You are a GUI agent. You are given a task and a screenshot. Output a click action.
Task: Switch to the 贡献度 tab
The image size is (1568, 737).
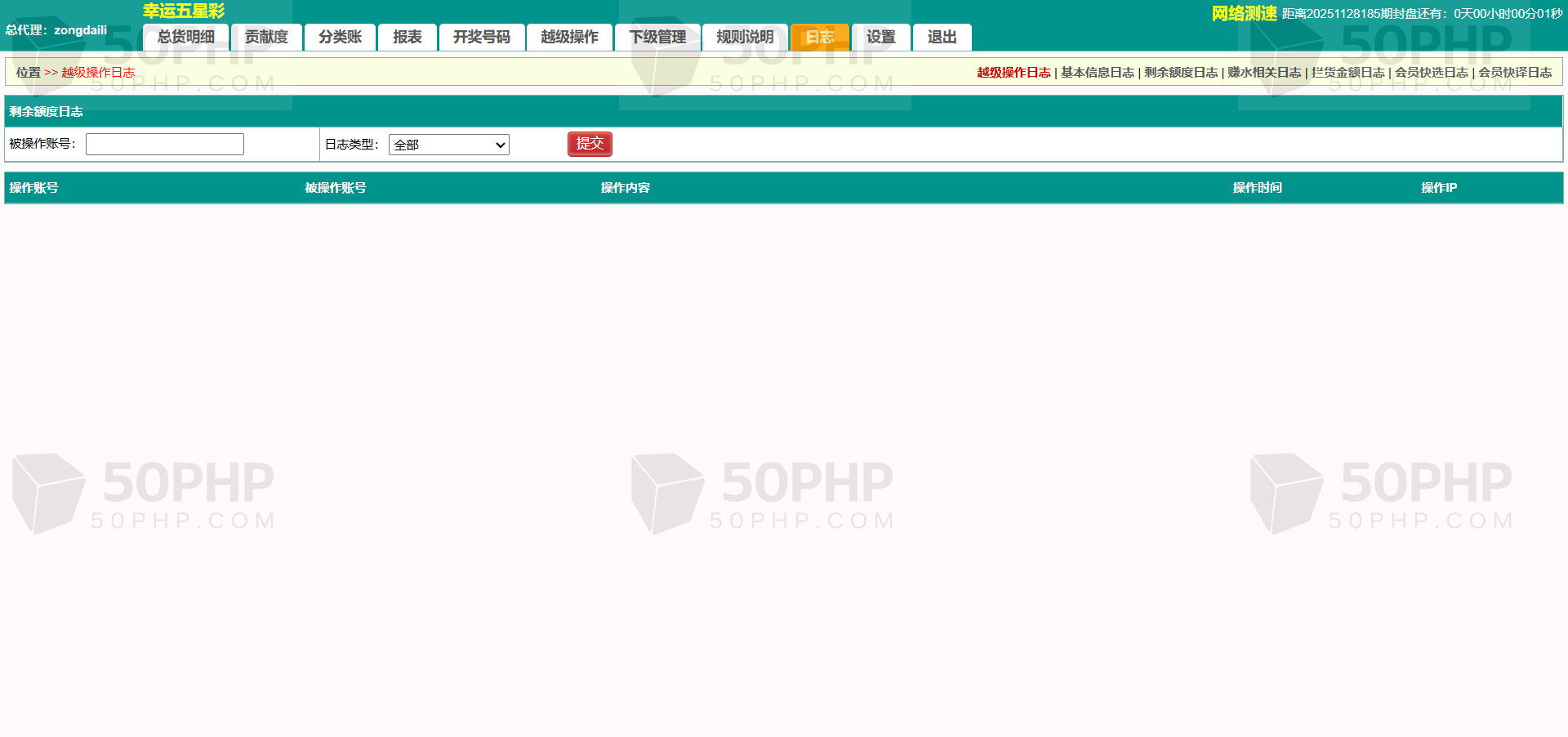click(266, 38)
